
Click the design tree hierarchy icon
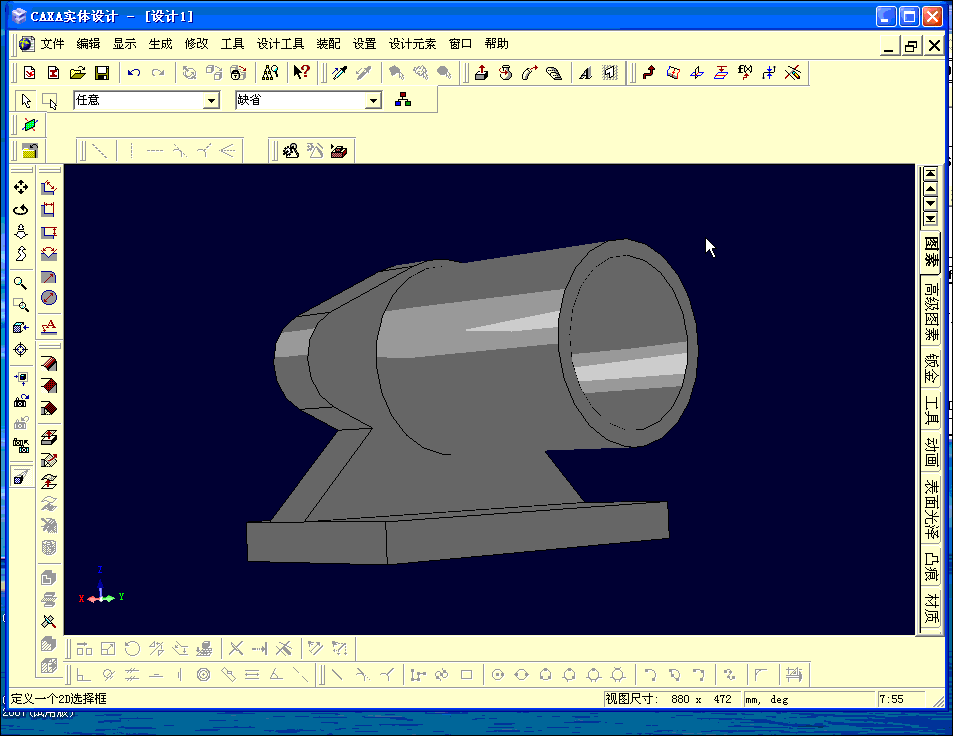[x=402, y=100]
